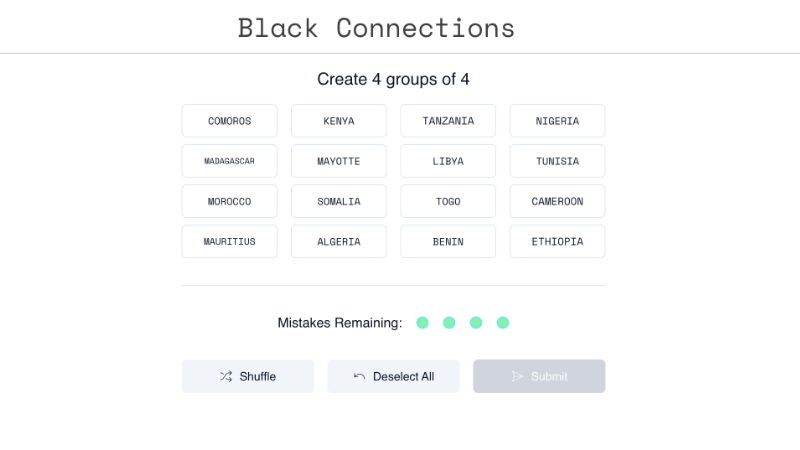800x450 pixels.
Task: Select the MAURITIUS tile
Action: [229, 241]
